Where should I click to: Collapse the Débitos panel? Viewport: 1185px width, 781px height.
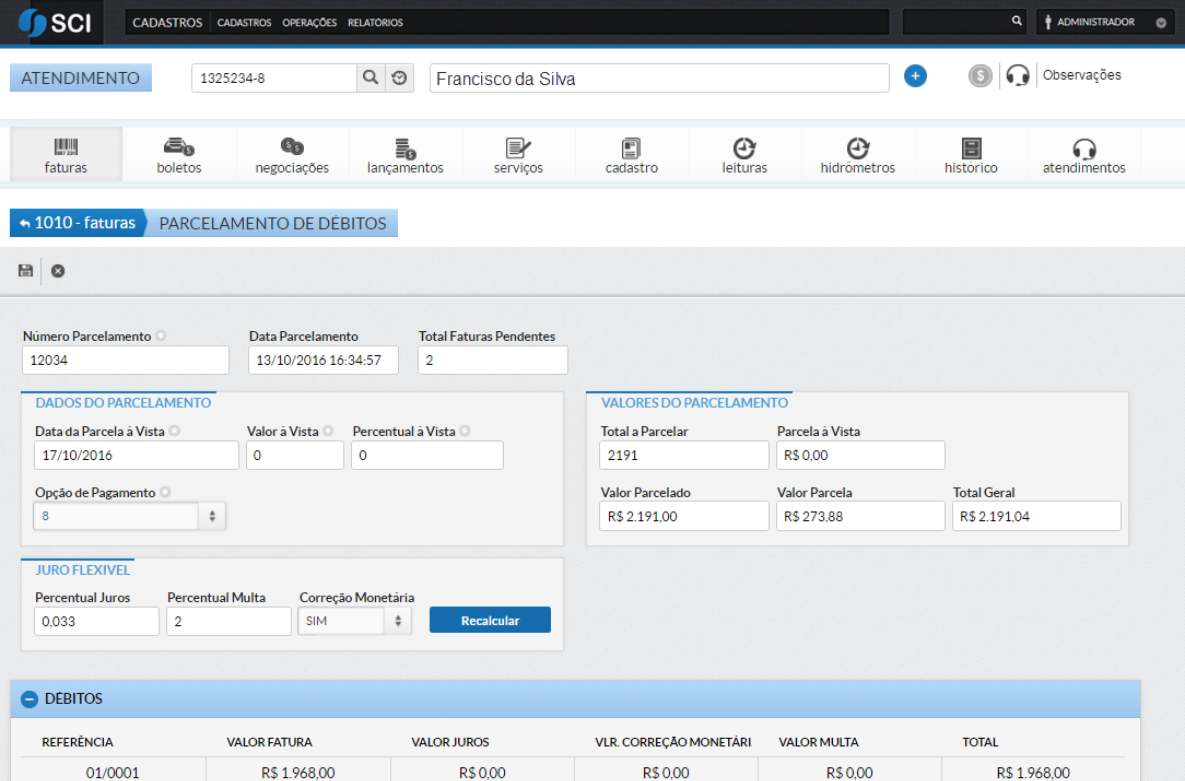coord(30,699)
